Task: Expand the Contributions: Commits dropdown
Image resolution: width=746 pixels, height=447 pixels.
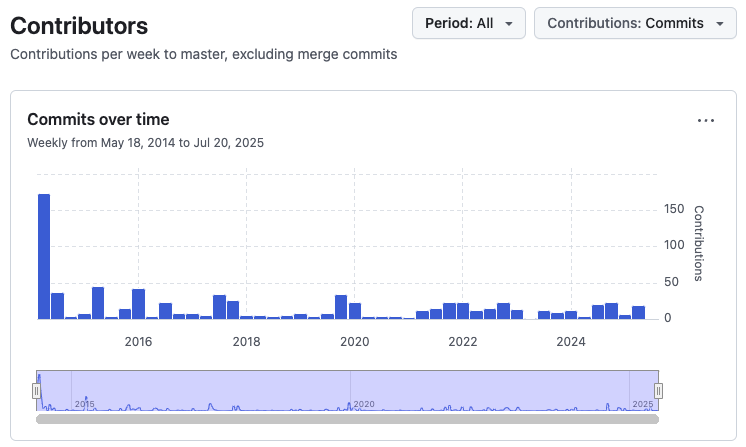Action: (x=635, y=23)
